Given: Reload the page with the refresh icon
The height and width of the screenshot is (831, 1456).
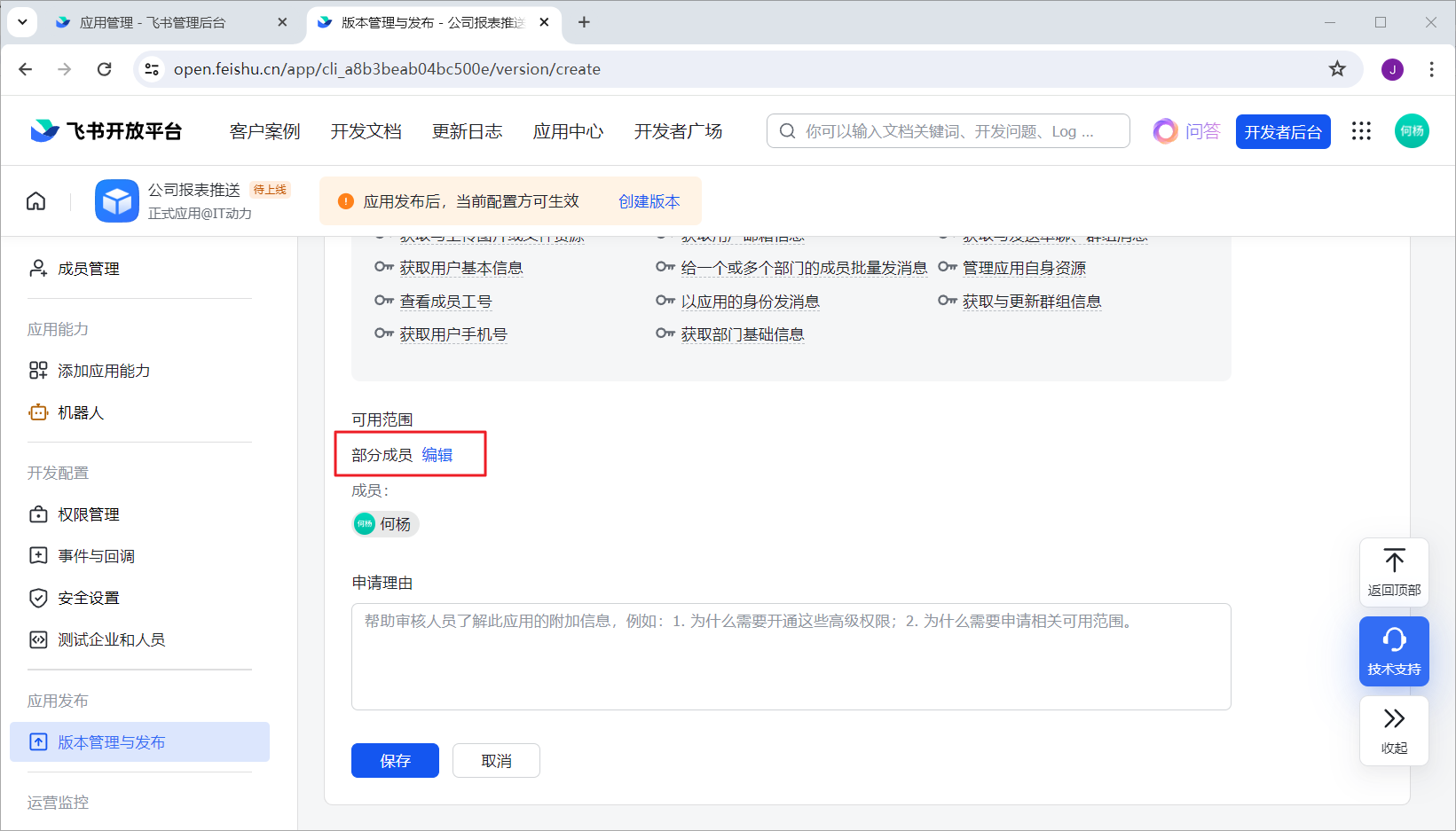Looking at the screenshot, I should pyautogui.click(x=105, y=69).
